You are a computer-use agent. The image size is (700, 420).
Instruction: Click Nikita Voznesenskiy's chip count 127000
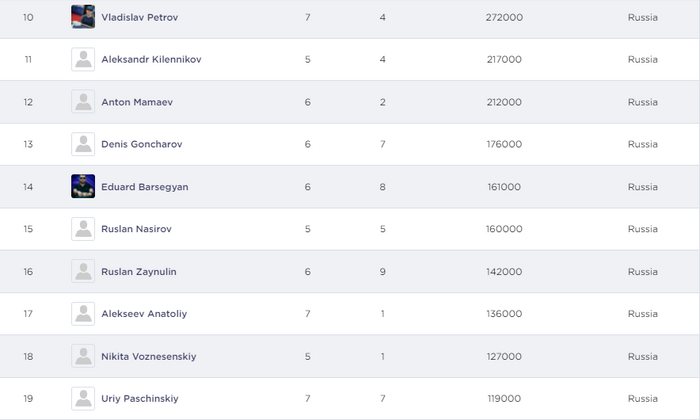(502, 356)
